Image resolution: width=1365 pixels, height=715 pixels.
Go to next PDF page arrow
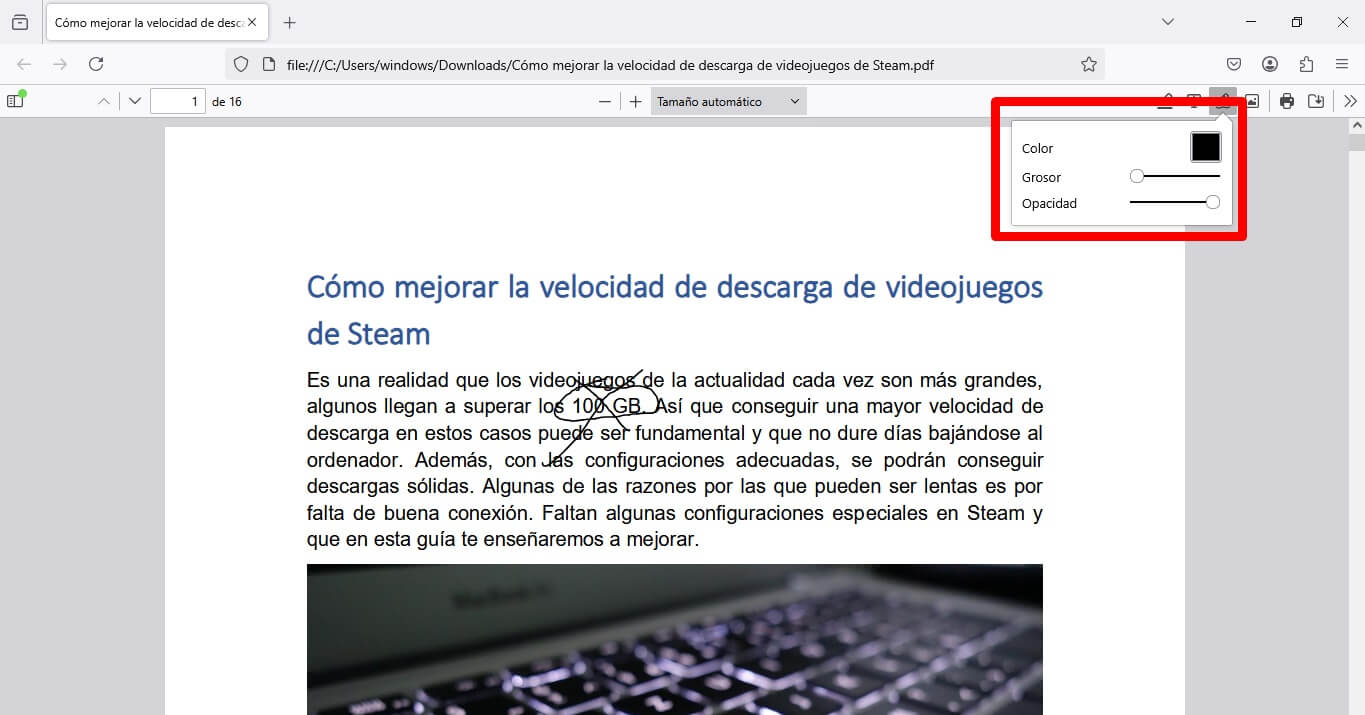(x=135, y=101)
